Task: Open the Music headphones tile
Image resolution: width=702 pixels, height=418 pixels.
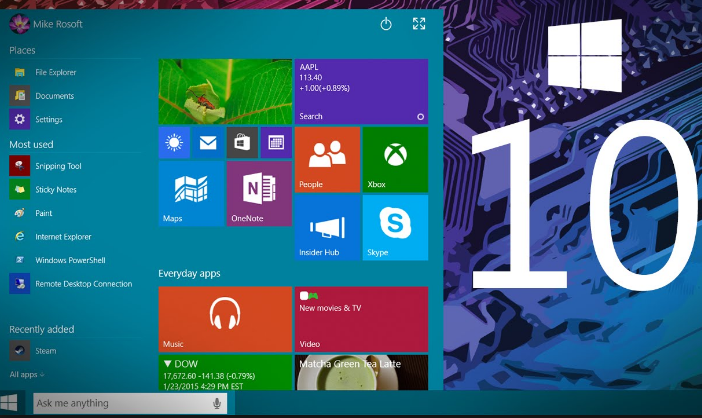Action: tap(225, 319)
